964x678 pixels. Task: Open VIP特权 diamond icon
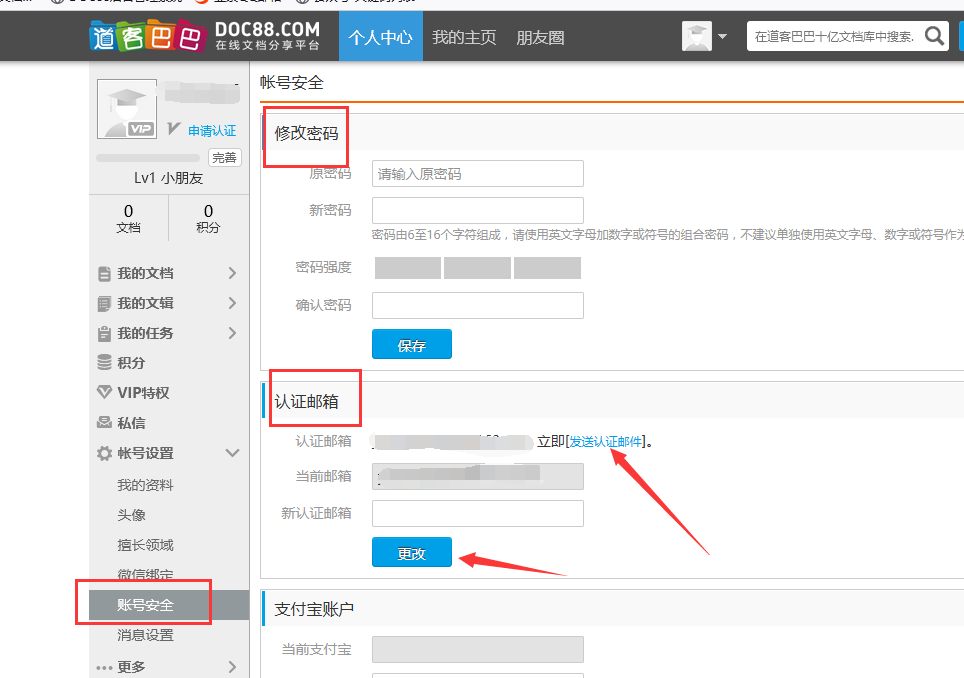(104, 393)
